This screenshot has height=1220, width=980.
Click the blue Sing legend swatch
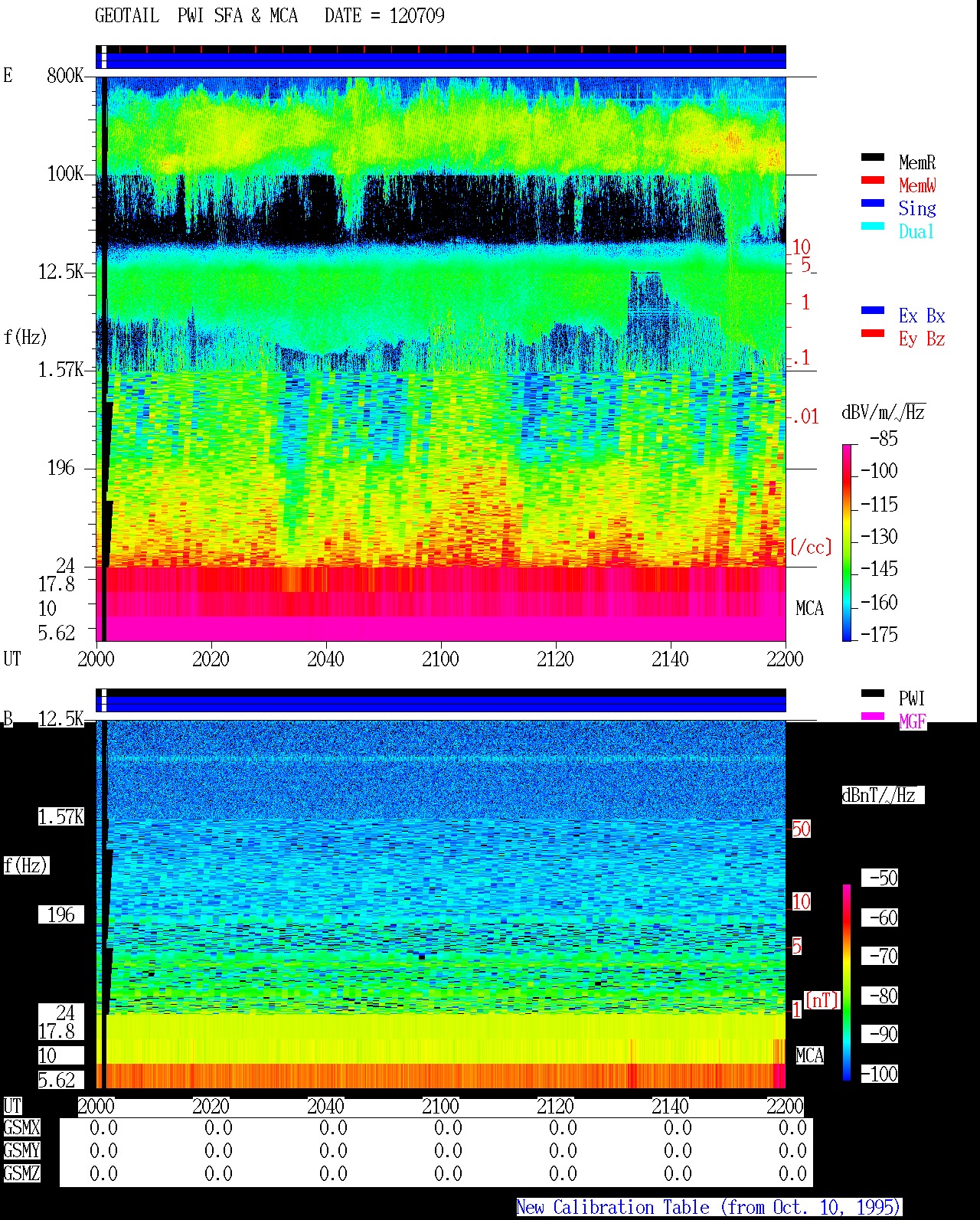(x=873, y=204)
